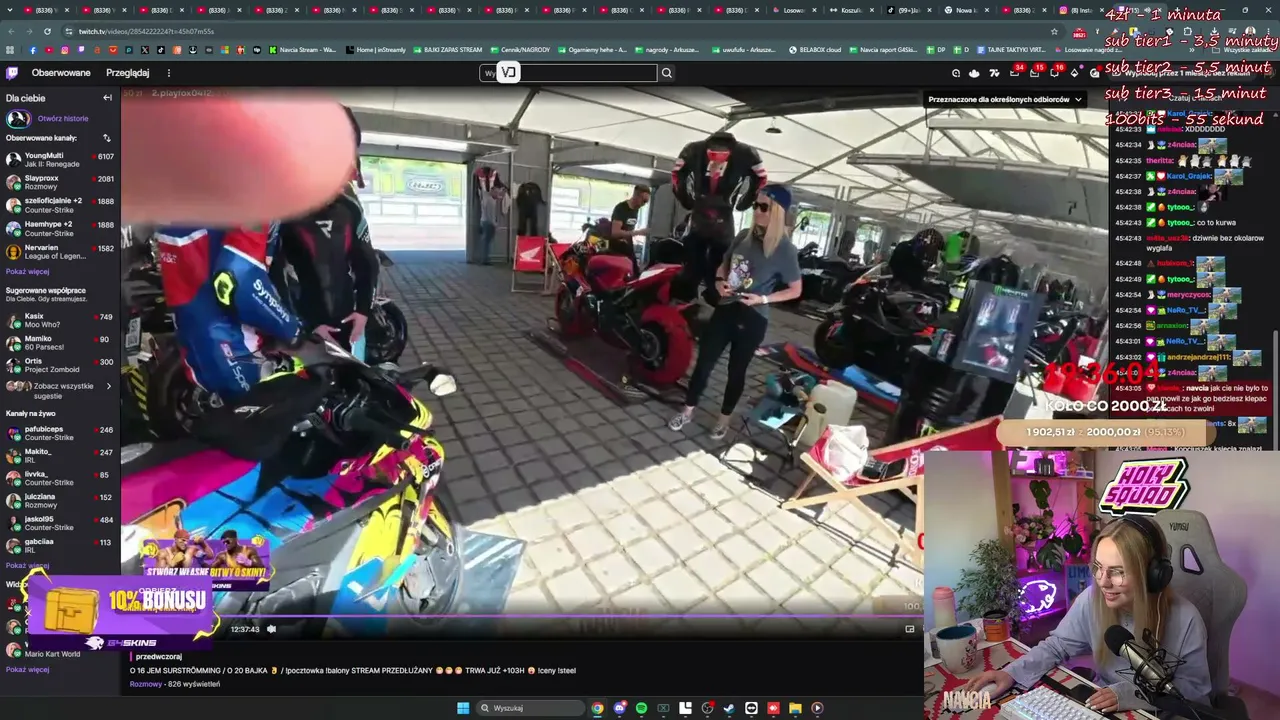1280x720 pixels.
Task: Open pafubiceps live channel
Action: click(60, 433)
